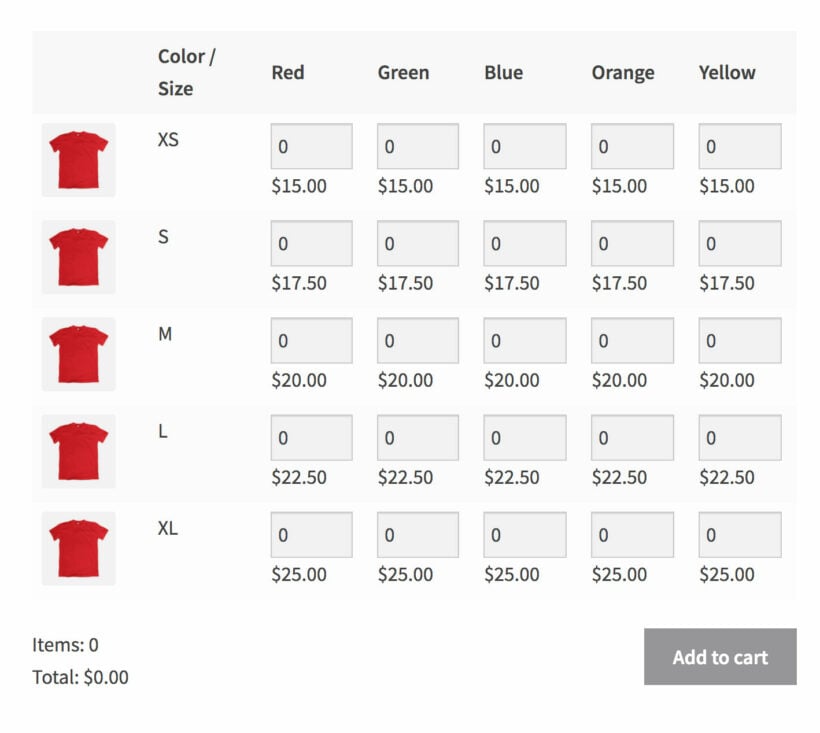Image resolution: width=820 pixels, height=733 pixels.
Task: Click the XL row red t-shirt thumbnail
Action: [x=79, y=547]
